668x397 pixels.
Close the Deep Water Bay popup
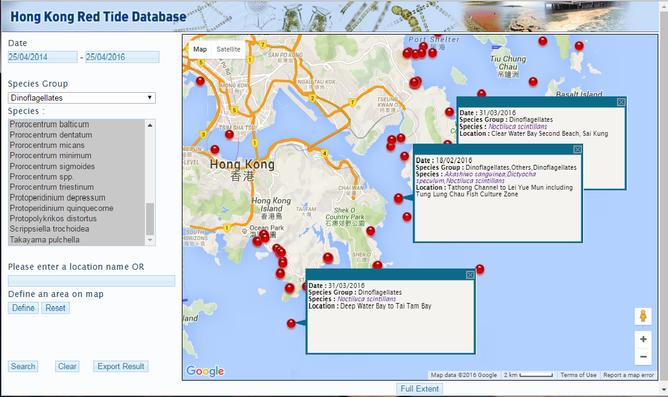click(470, 275)
